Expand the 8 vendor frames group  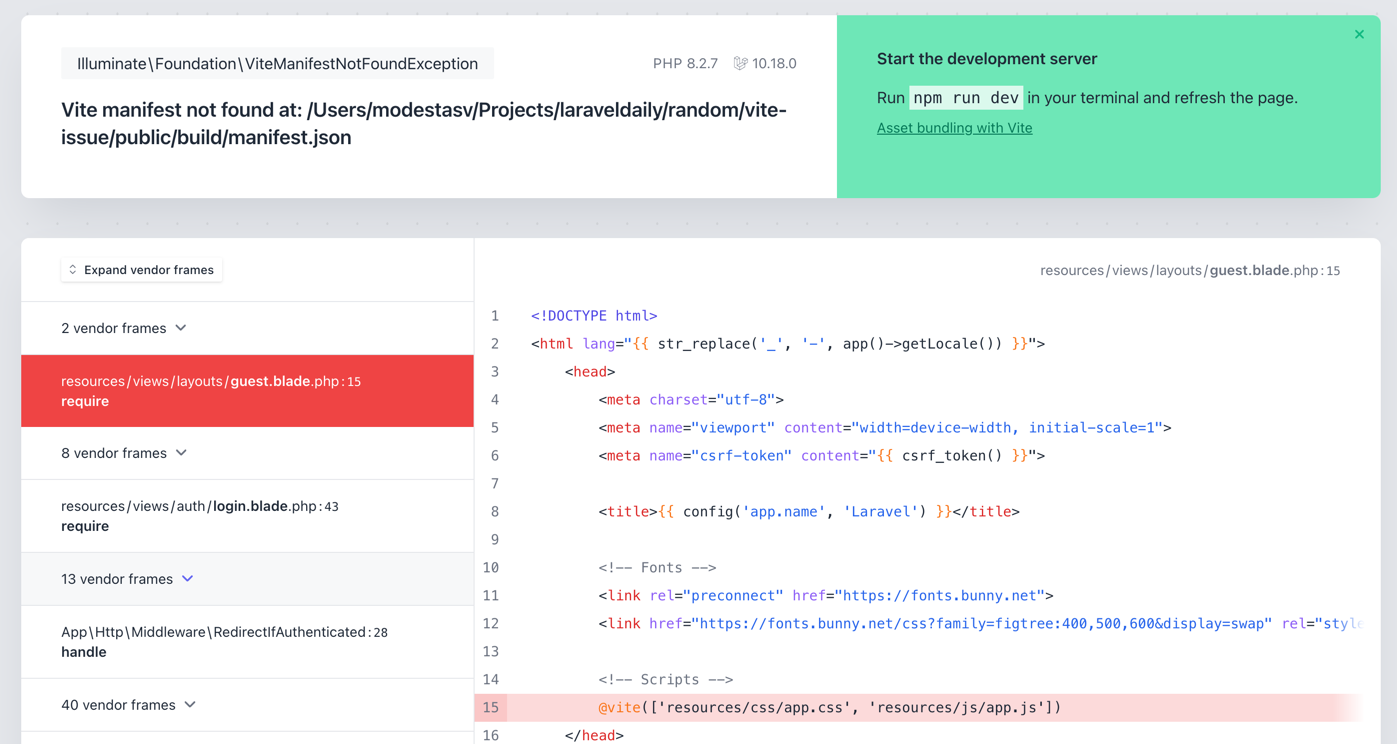pos(124,453)
